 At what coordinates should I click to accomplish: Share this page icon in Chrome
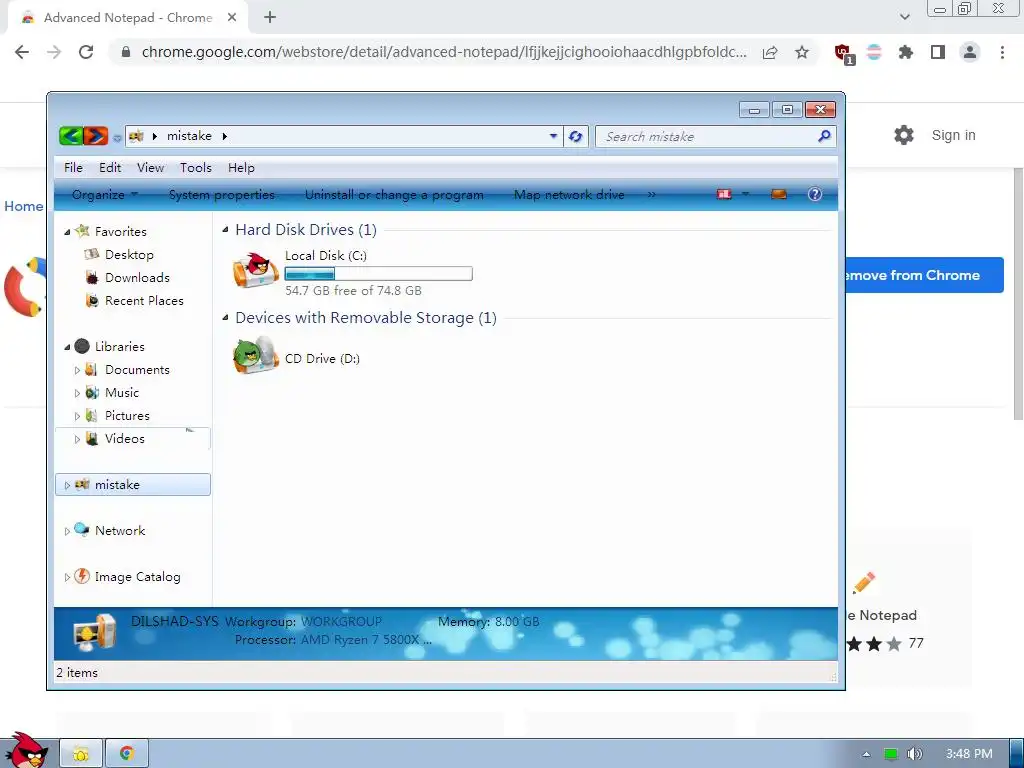pyautogui.click(x=770, y=52)
